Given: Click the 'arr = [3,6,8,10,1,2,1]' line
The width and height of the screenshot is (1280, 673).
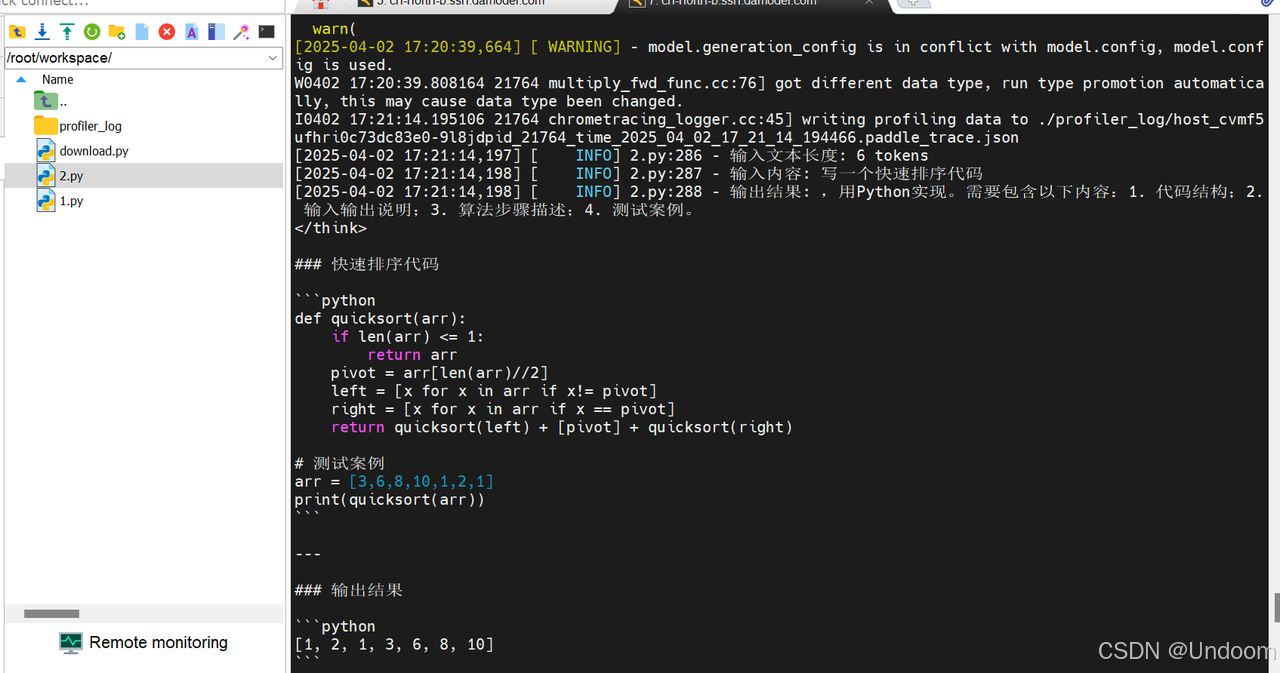Looking at the screenshot, I should [x=394, y=481].
